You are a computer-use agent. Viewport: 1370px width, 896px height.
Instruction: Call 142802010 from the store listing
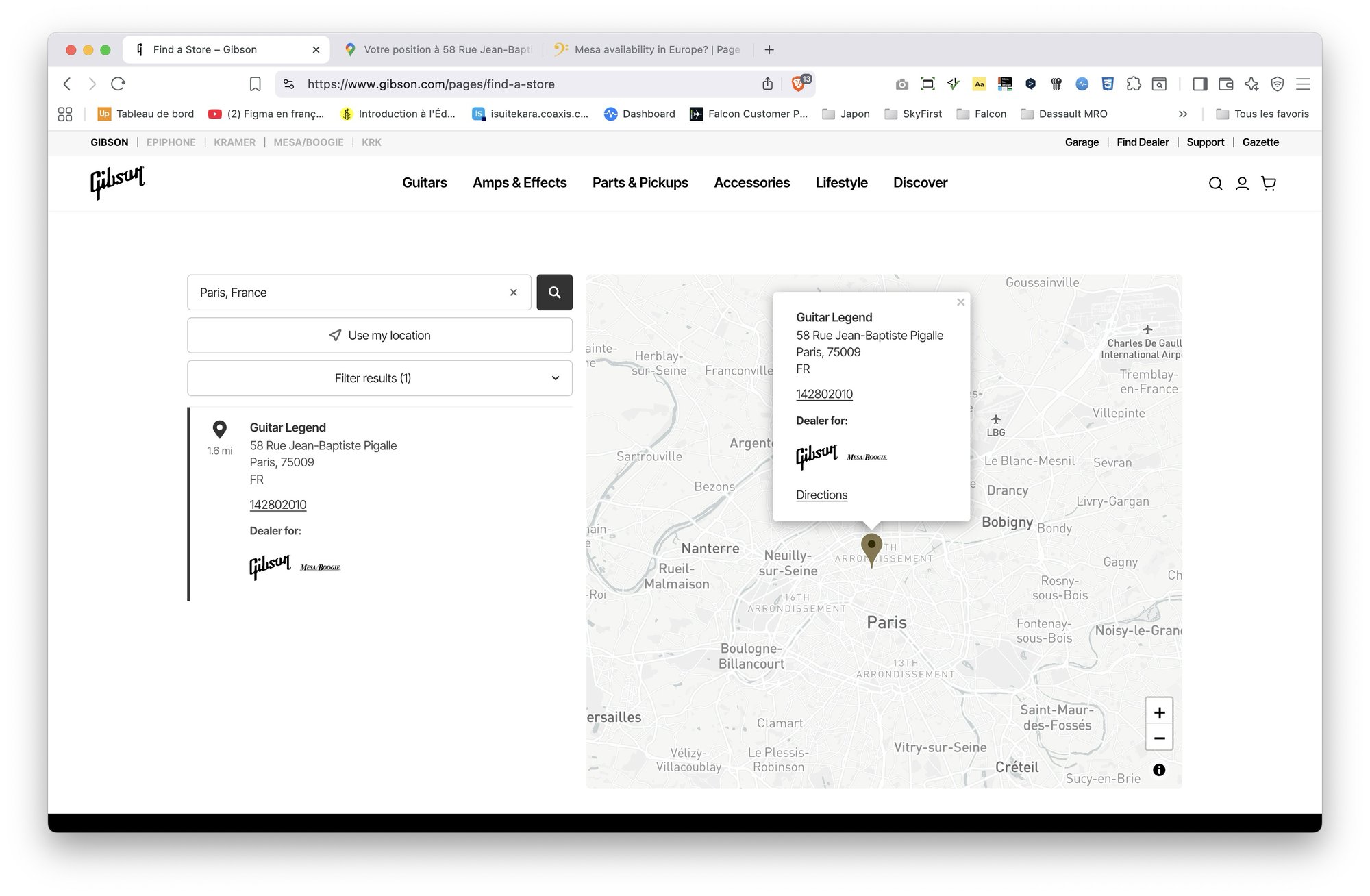[278, 505]
